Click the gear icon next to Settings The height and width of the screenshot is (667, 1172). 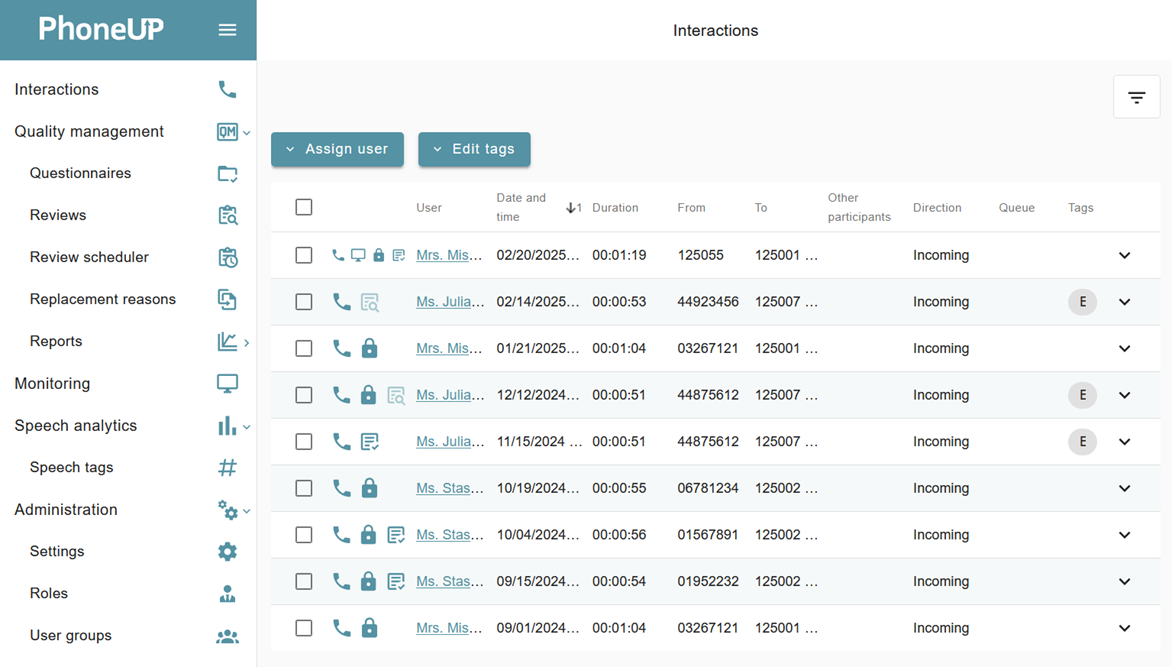[227, 552]
